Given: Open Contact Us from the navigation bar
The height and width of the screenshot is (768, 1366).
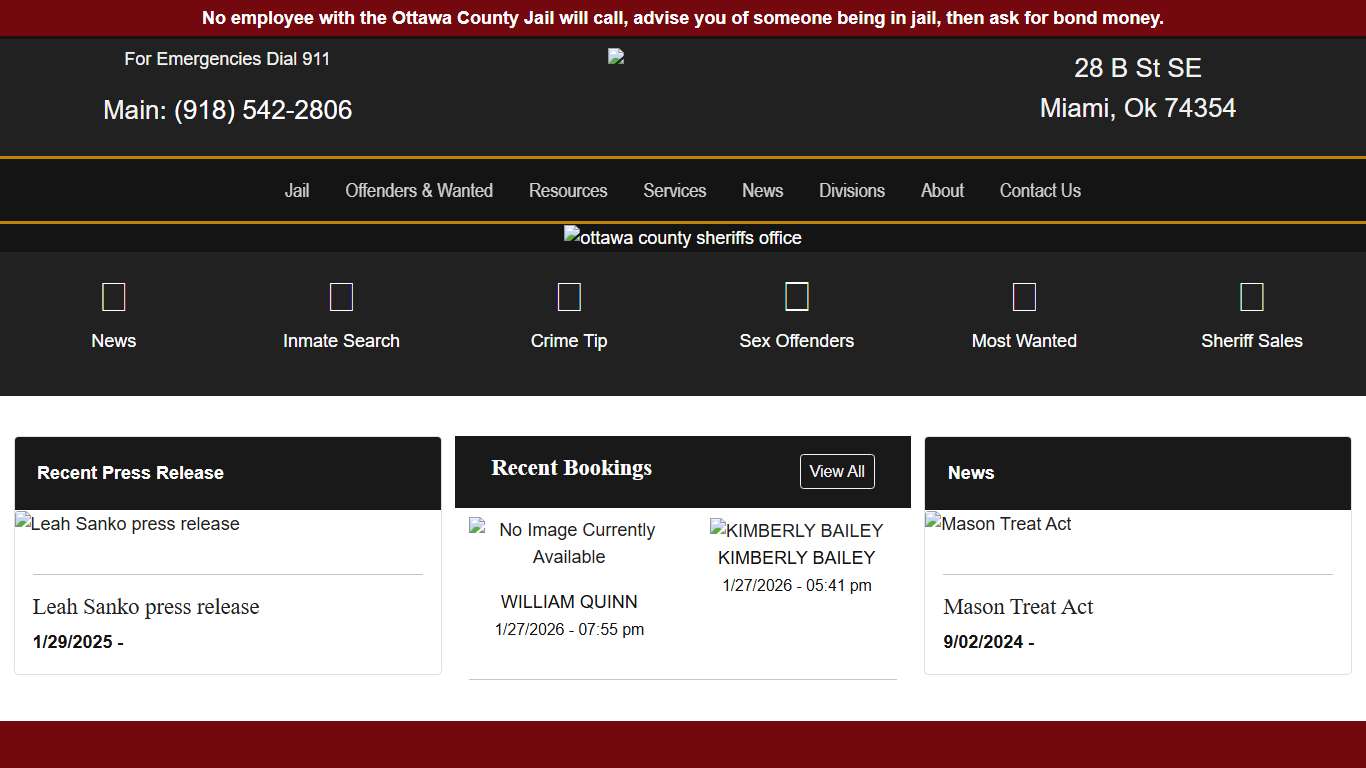Looking at the screenshot, I should pyautogui.click(x=1040, y=190).
